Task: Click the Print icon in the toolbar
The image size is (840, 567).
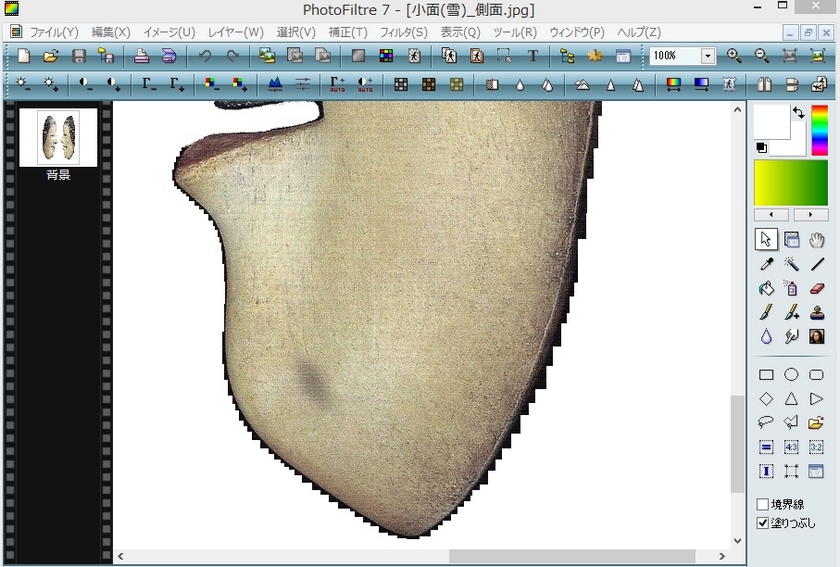Action: pyautogui.click(x=141, y=56)
